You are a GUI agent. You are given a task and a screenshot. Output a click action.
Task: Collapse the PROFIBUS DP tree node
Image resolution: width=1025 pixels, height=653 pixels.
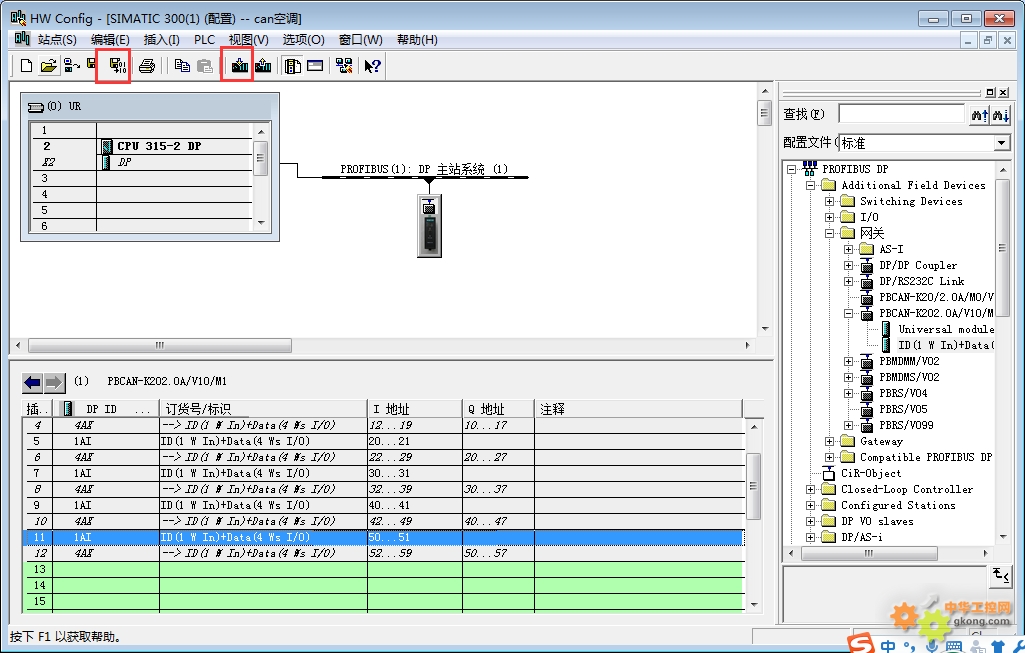(792, 169)
